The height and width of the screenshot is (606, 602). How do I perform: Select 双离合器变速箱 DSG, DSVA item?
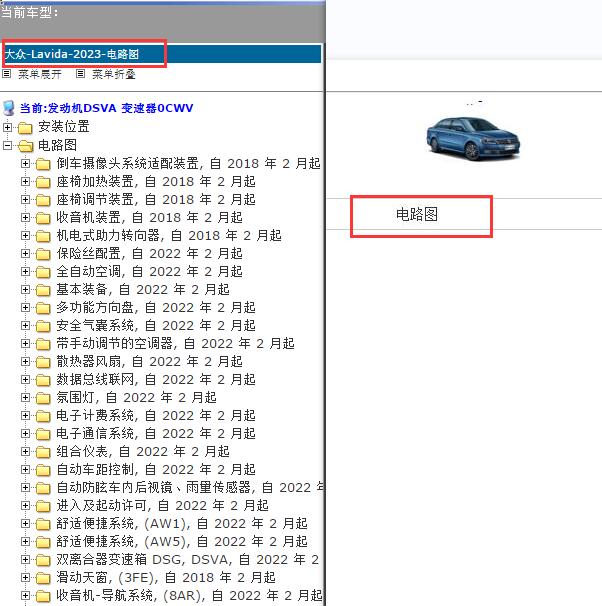pos(188,559)
